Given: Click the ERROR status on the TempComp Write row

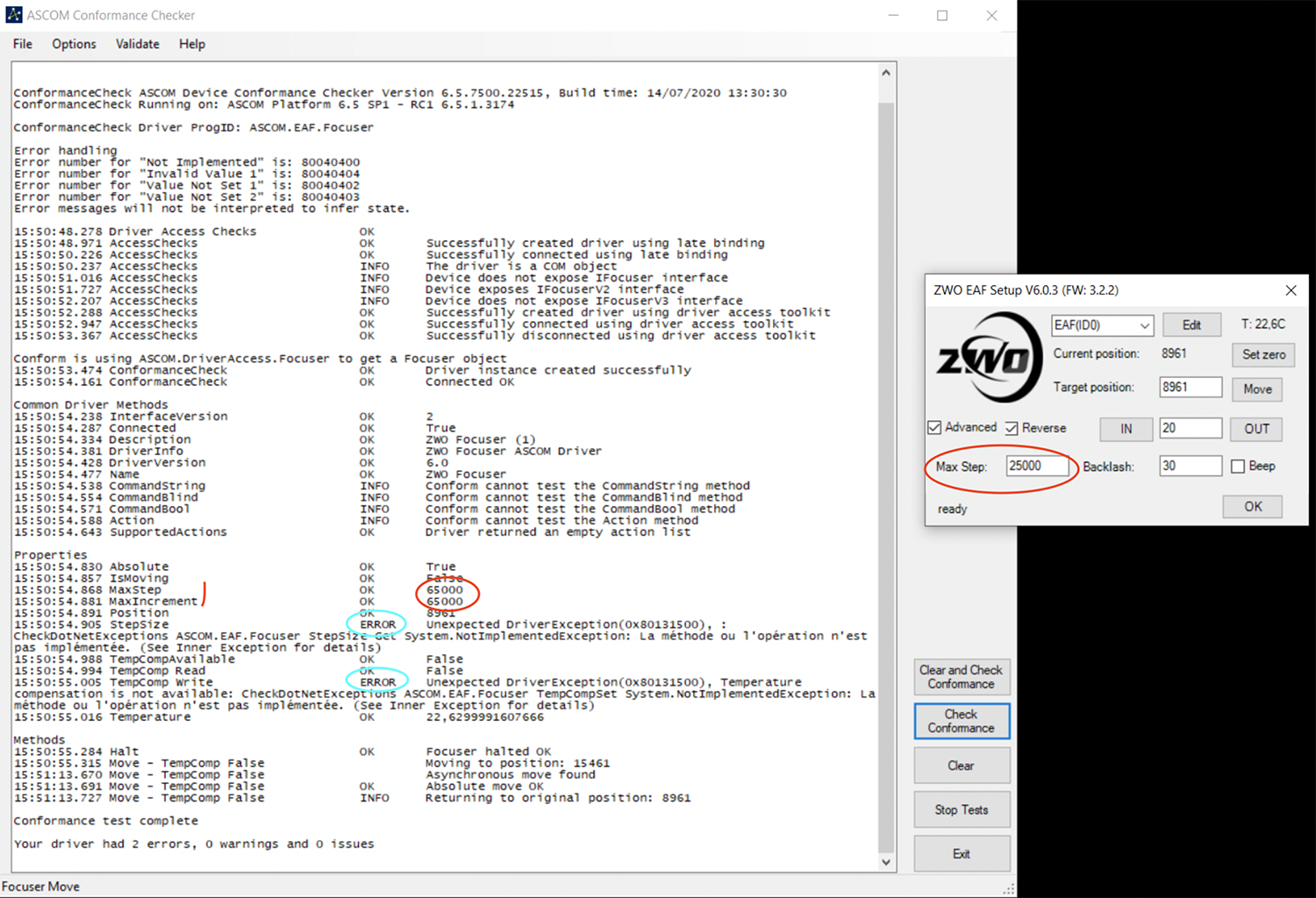Looking at the screenshot, I should [x=377, y=682].
